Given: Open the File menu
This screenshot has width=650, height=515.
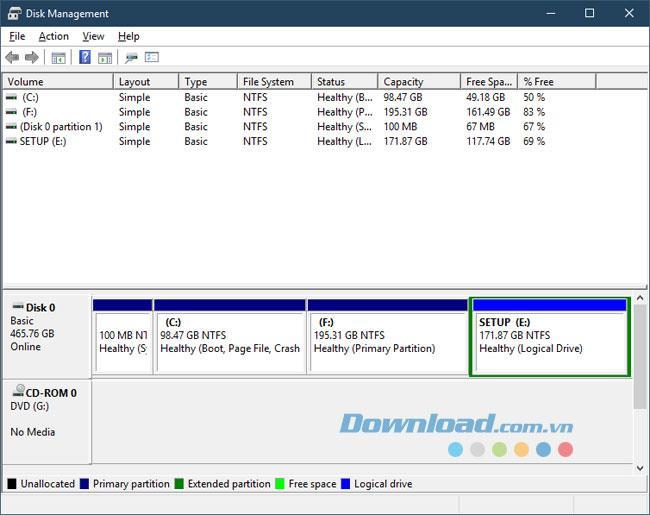Looking at the screenshot, I should pos(17,36).
